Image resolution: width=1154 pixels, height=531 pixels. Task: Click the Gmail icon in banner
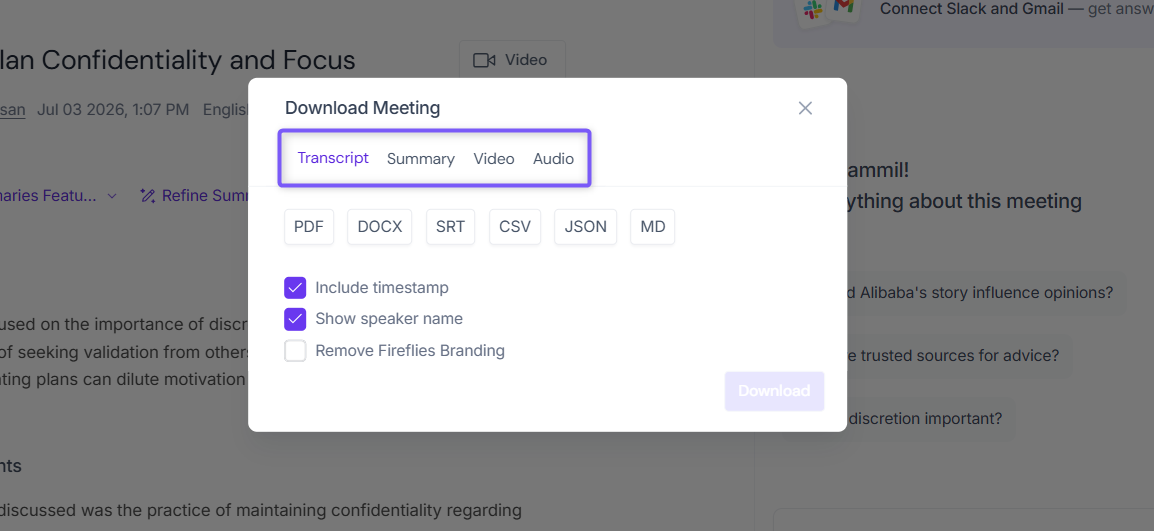click(843, 7)
